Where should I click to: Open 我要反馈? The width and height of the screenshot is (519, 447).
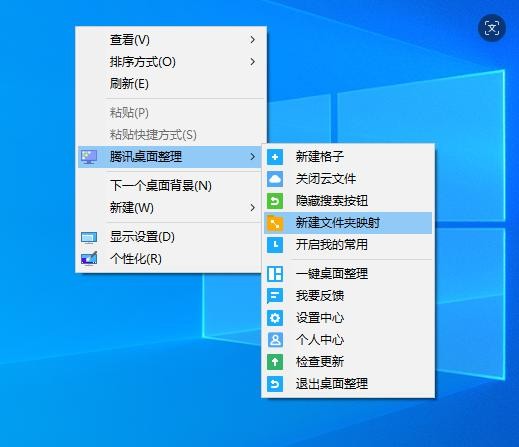point(348,296)
